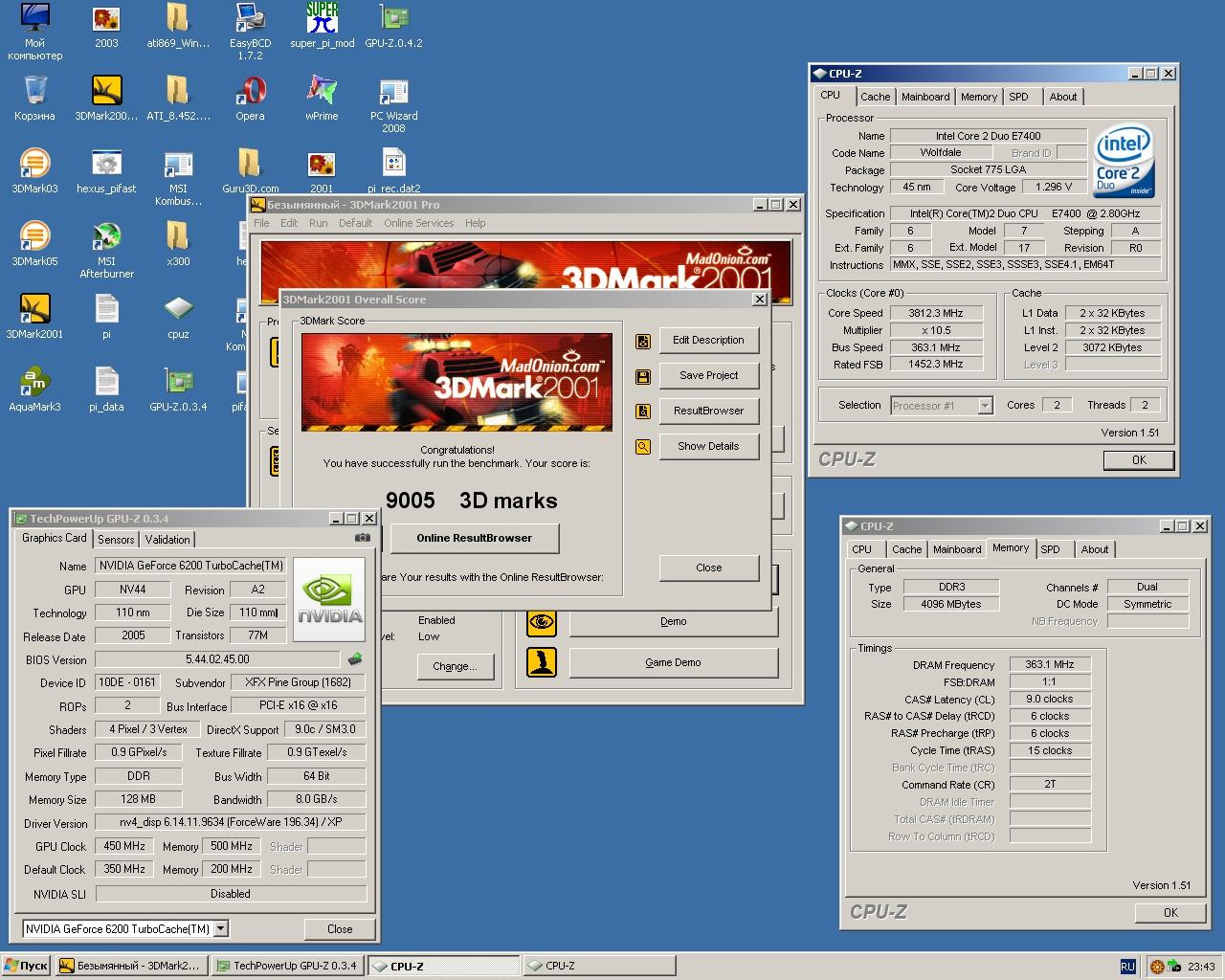Open the PC Wizard 2008 shortcut
Screen dimensions: 1225x980
click(393, 104)
